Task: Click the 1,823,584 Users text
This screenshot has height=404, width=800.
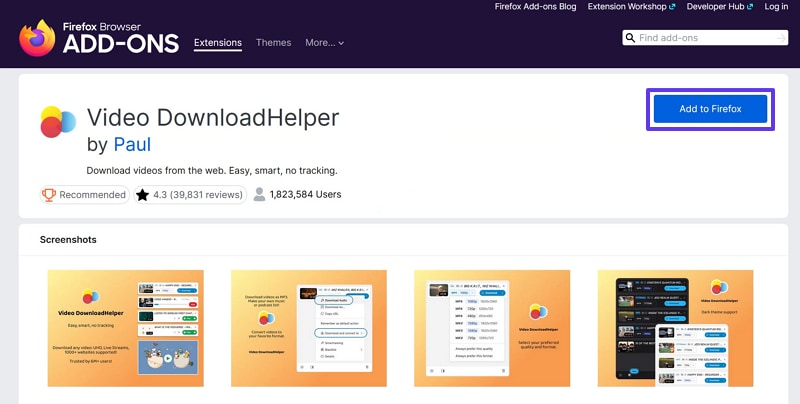Action: click(305, 194)
